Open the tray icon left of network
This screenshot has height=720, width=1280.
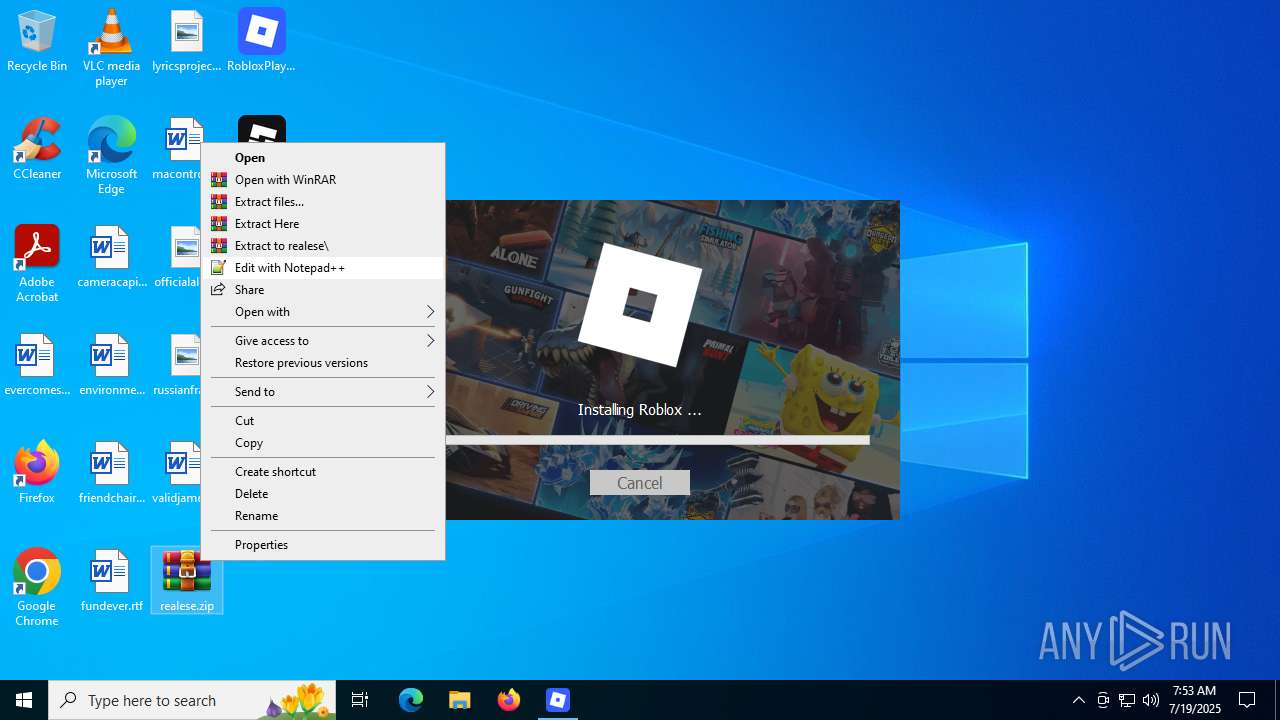point(1103,700)
